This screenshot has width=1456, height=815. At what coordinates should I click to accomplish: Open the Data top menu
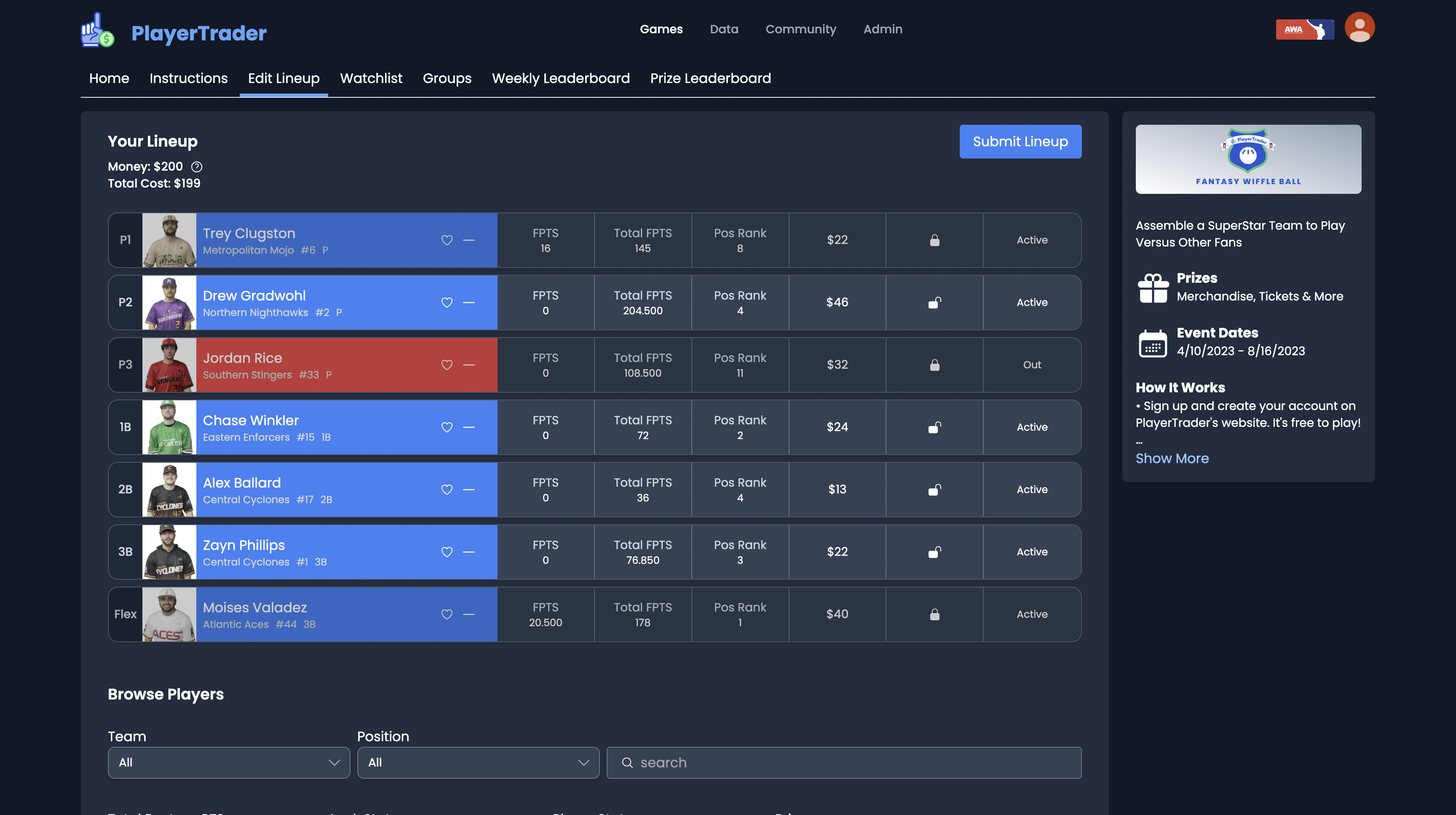coord(724,29)
